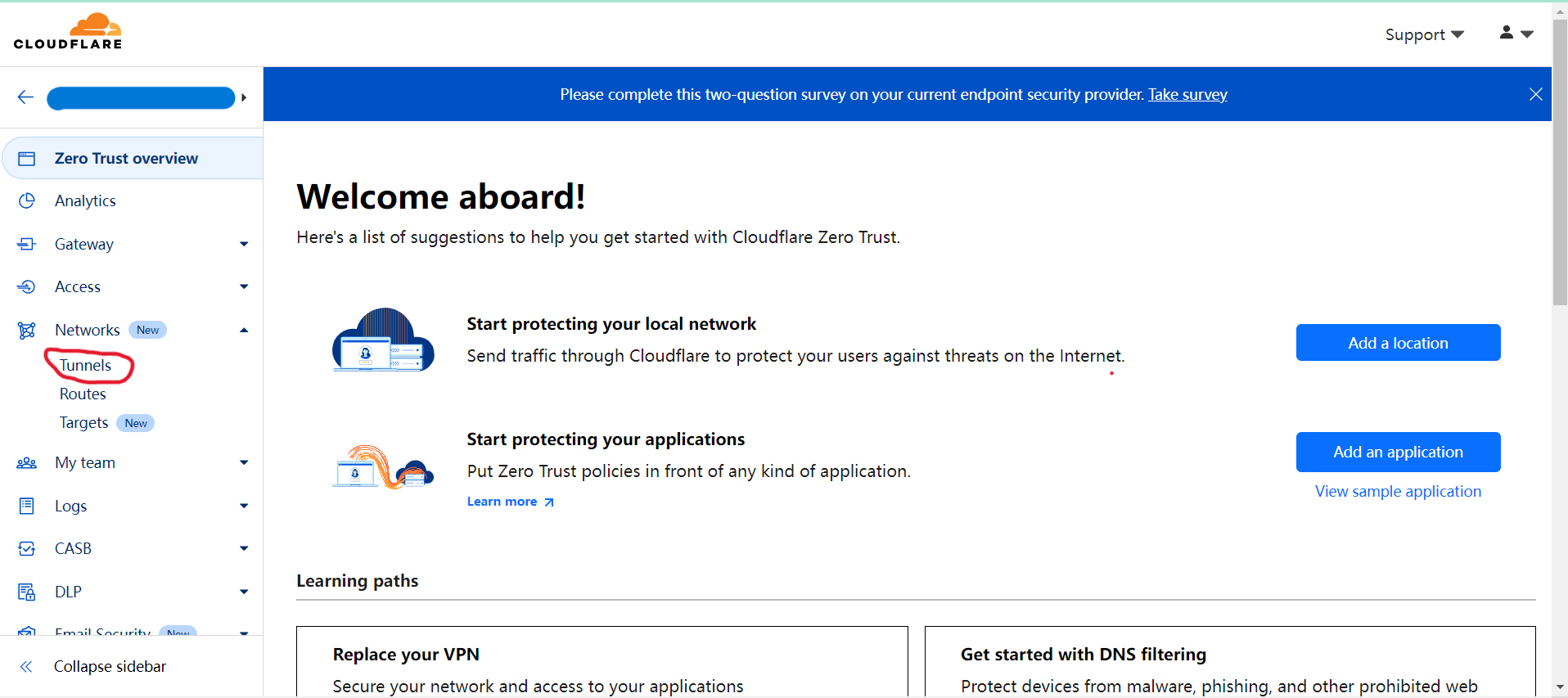Click Collapse sidebar label
The height and width of the screenshot is (698, 1568).
pyautogui.click(x=110, y=666)
